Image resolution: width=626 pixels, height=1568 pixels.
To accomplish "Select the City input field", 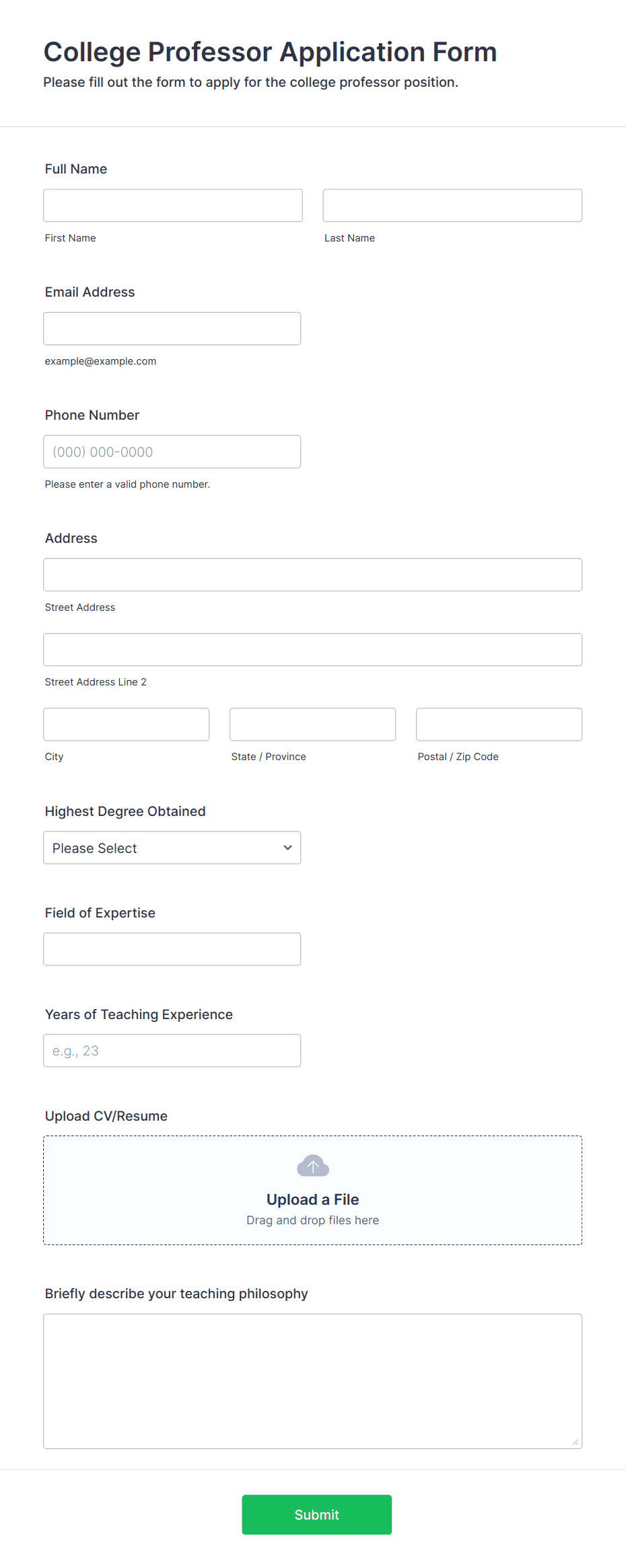I will [x=127, y=724].
